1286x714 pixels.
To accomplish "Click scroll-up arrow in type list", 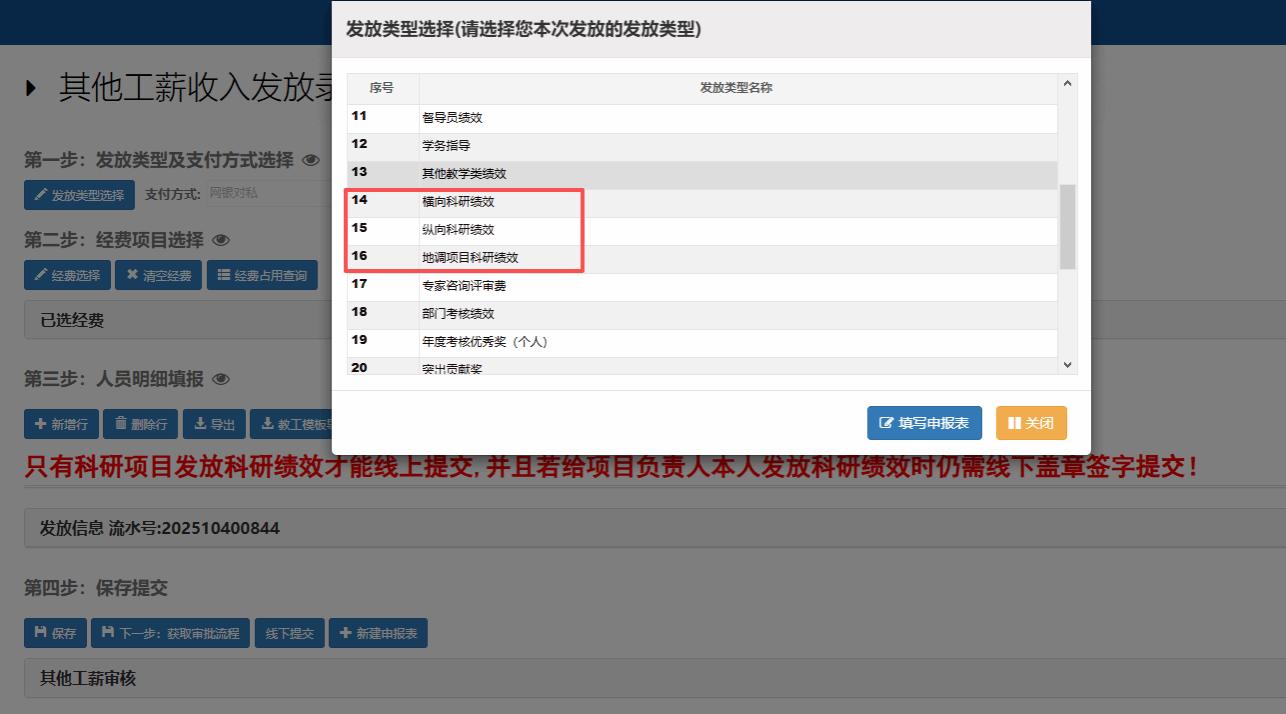I will [x=1067, y=84].
